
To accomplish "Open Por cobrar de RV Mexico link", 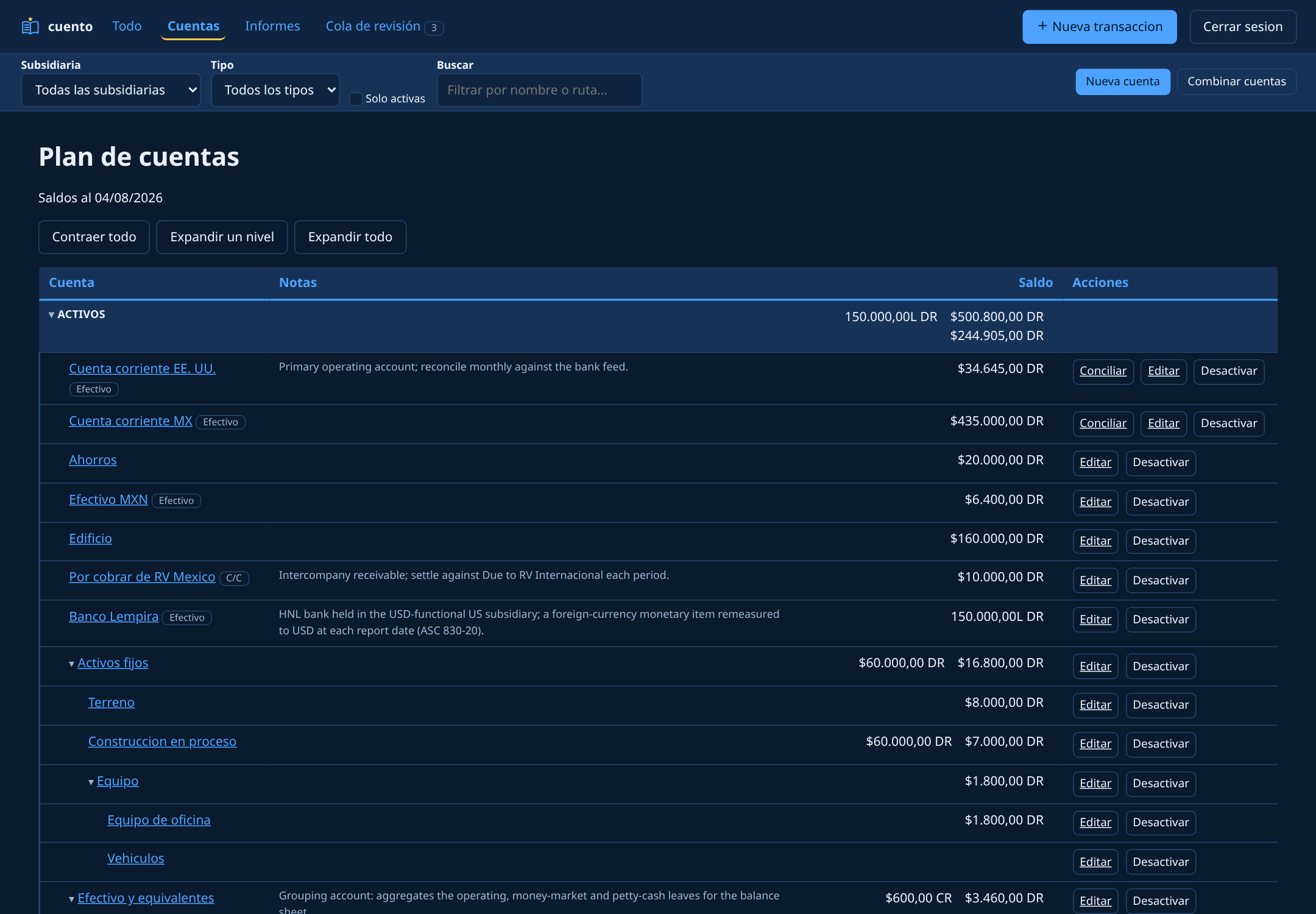I will [142, 577].
